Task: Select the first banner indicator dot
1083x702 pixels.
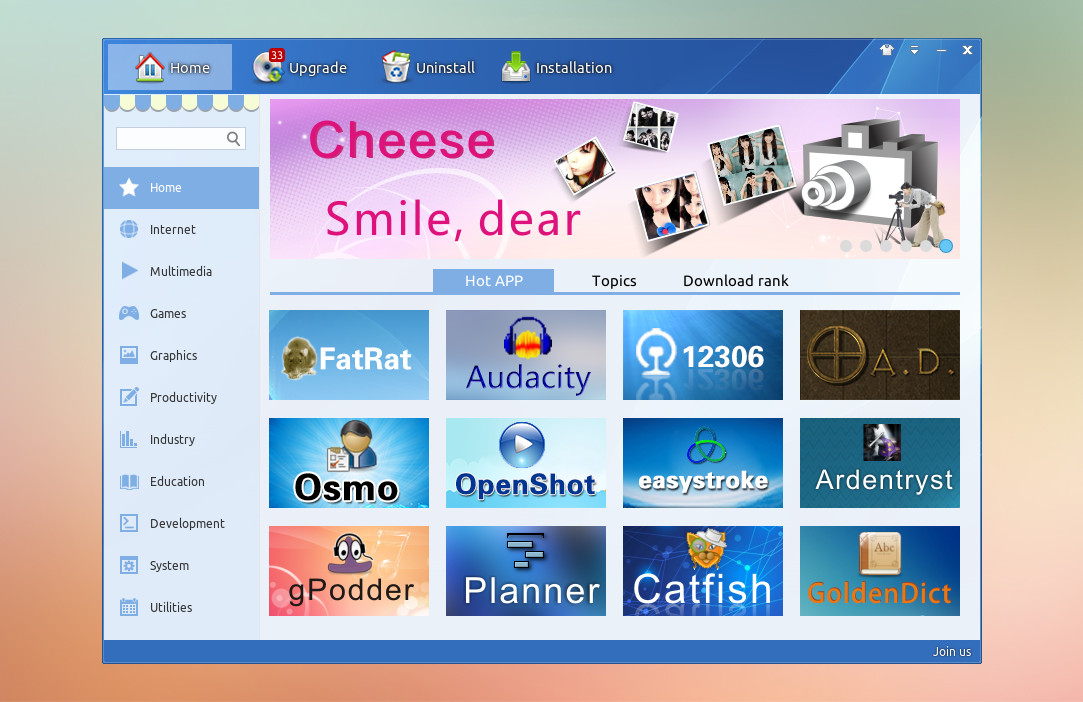Action: tap(846, 246)
